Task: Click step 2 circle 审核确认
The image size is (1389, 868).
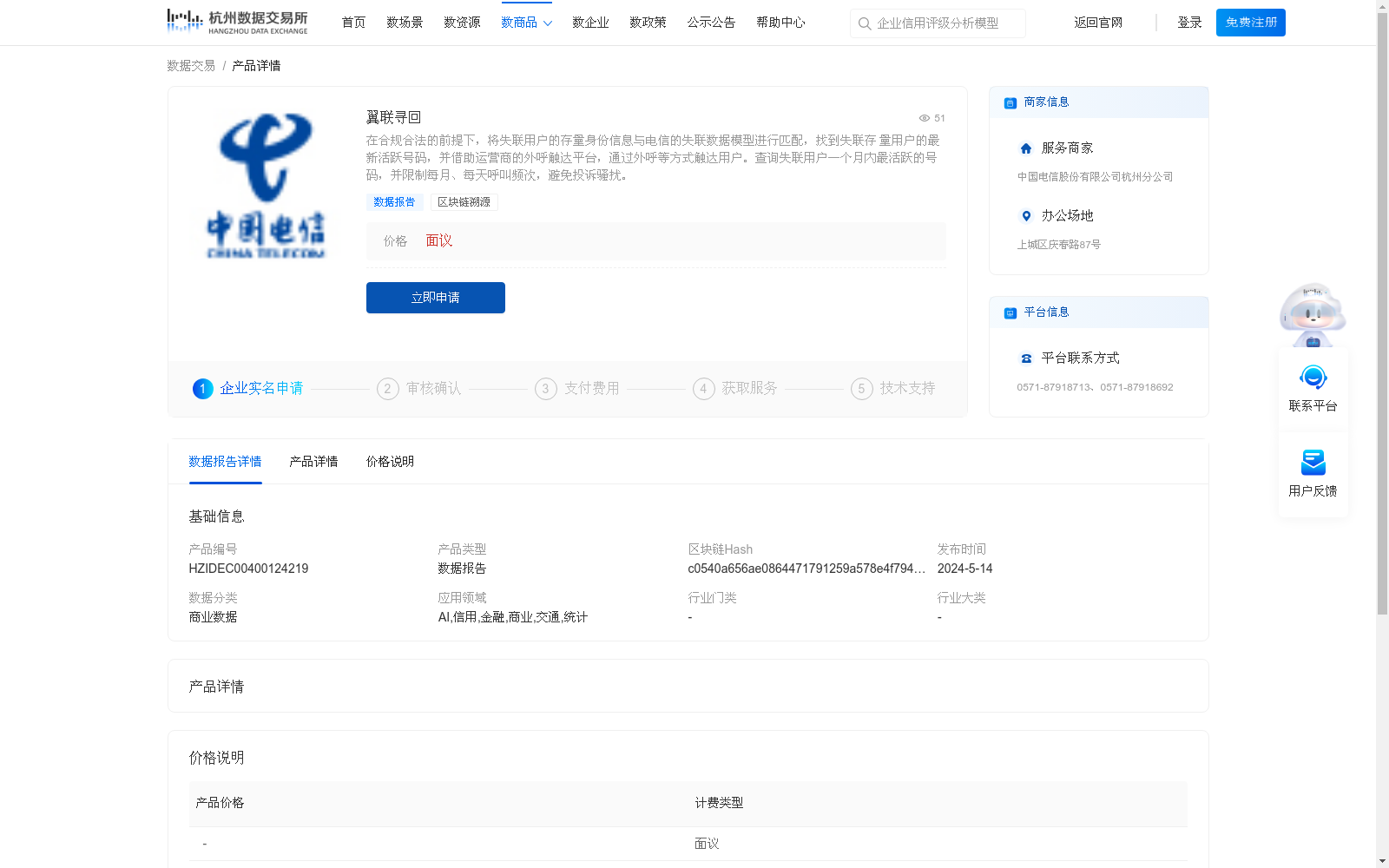Action: (x=388, y=389)
